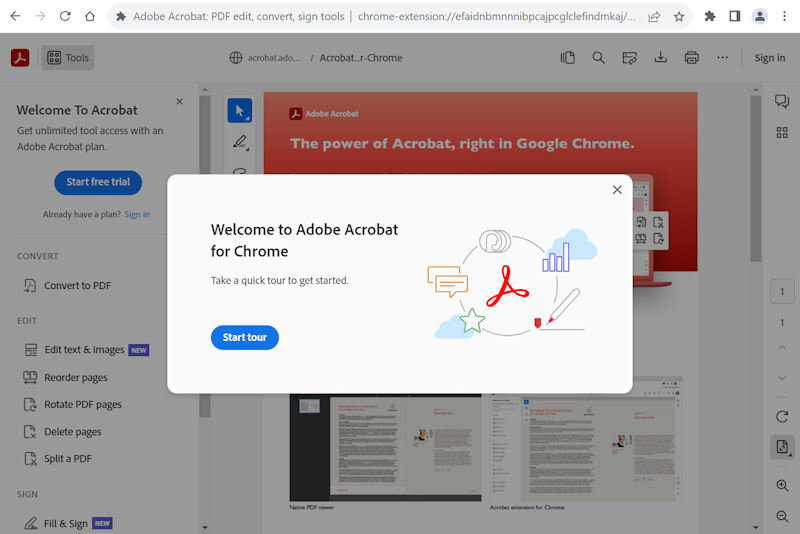Zoom in on the document
This screenshot has width=800, height=534.
pyautogui.click(x=782, y=486)
